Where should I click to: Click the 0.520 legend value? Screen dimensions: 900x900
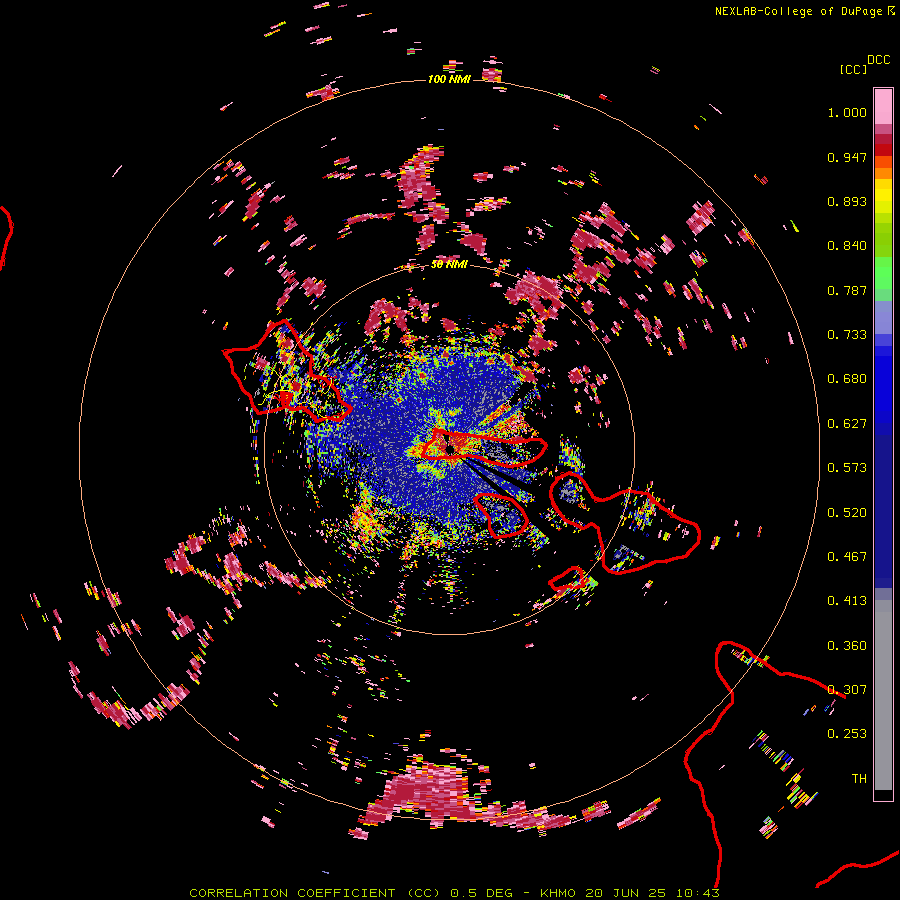[847, 513]
